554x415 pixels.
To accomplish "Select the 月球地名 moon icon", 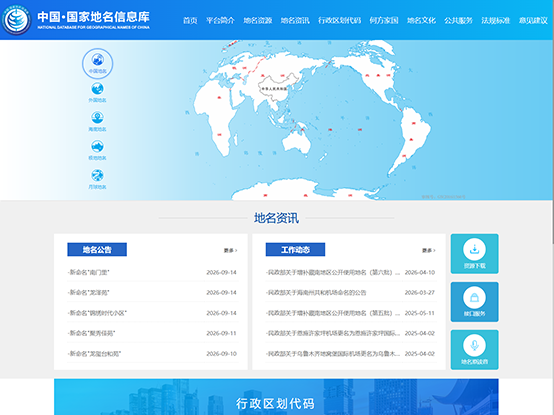I will (x=98, y=176).
